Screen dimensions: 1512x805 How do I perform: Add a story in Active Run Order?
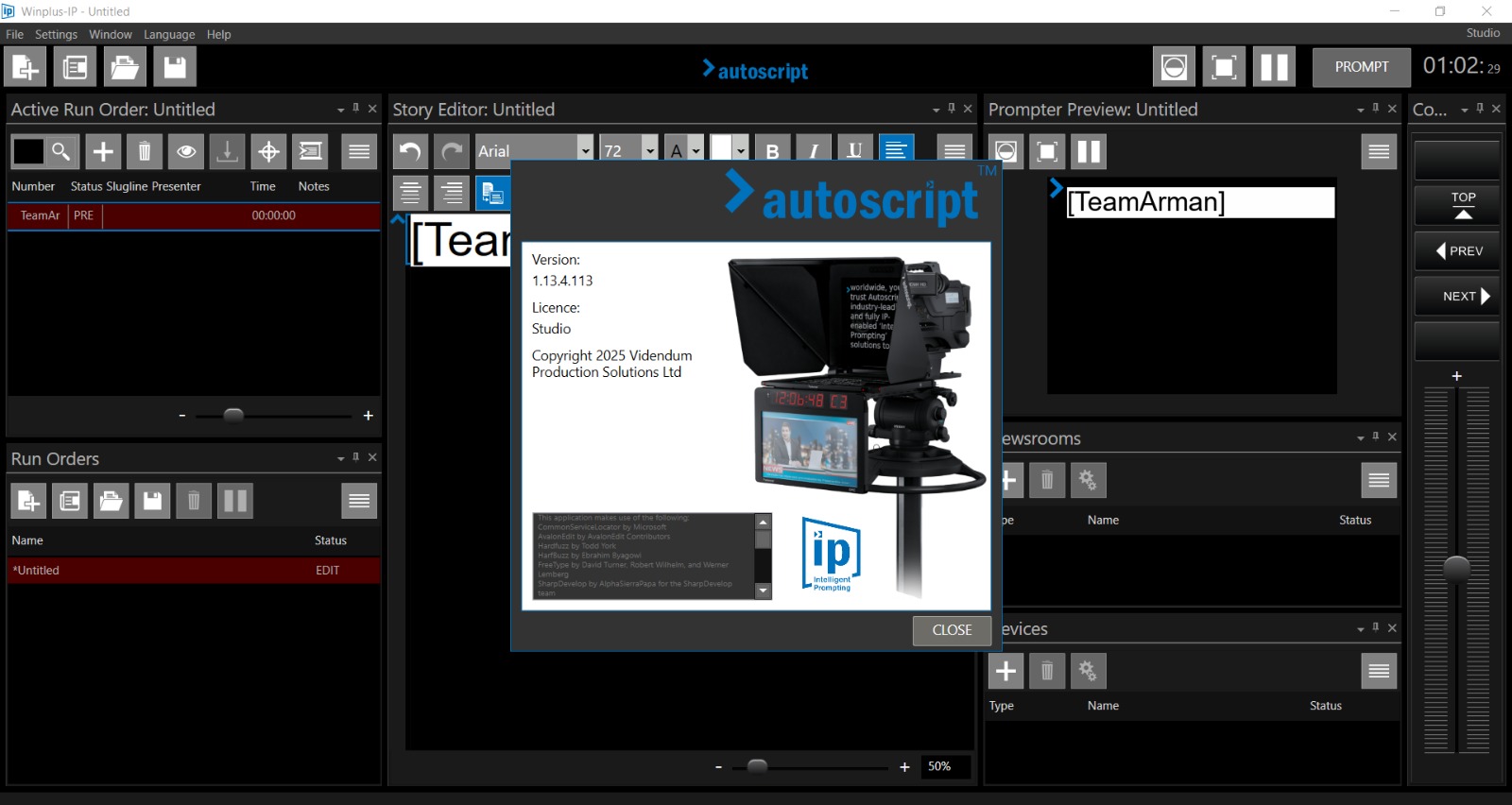[x=103, y=151]
